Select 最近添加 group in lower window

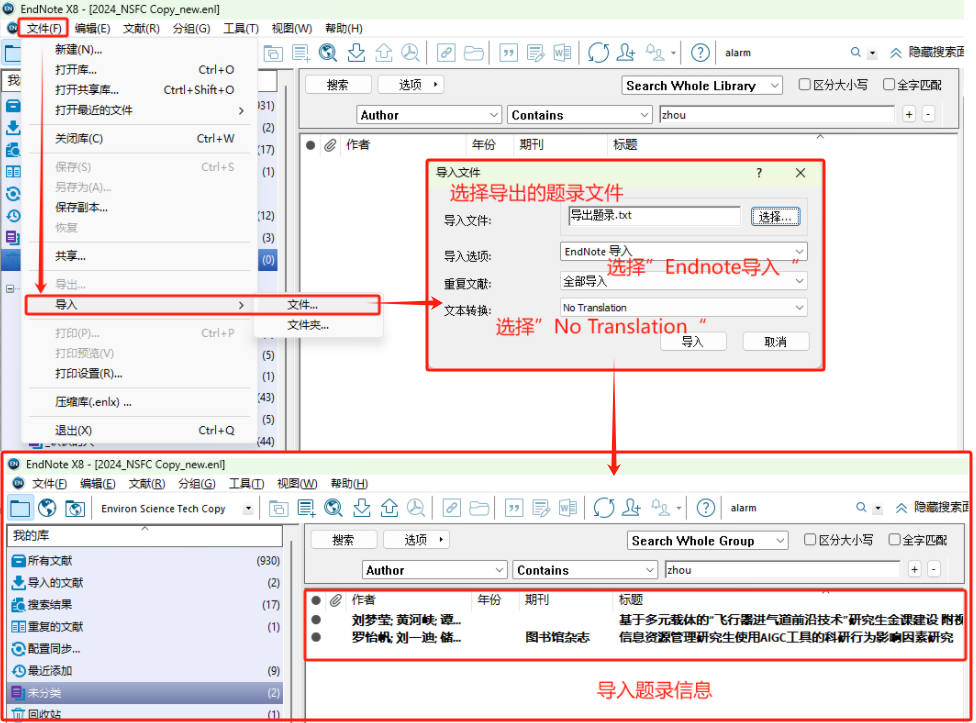[146, 671]
